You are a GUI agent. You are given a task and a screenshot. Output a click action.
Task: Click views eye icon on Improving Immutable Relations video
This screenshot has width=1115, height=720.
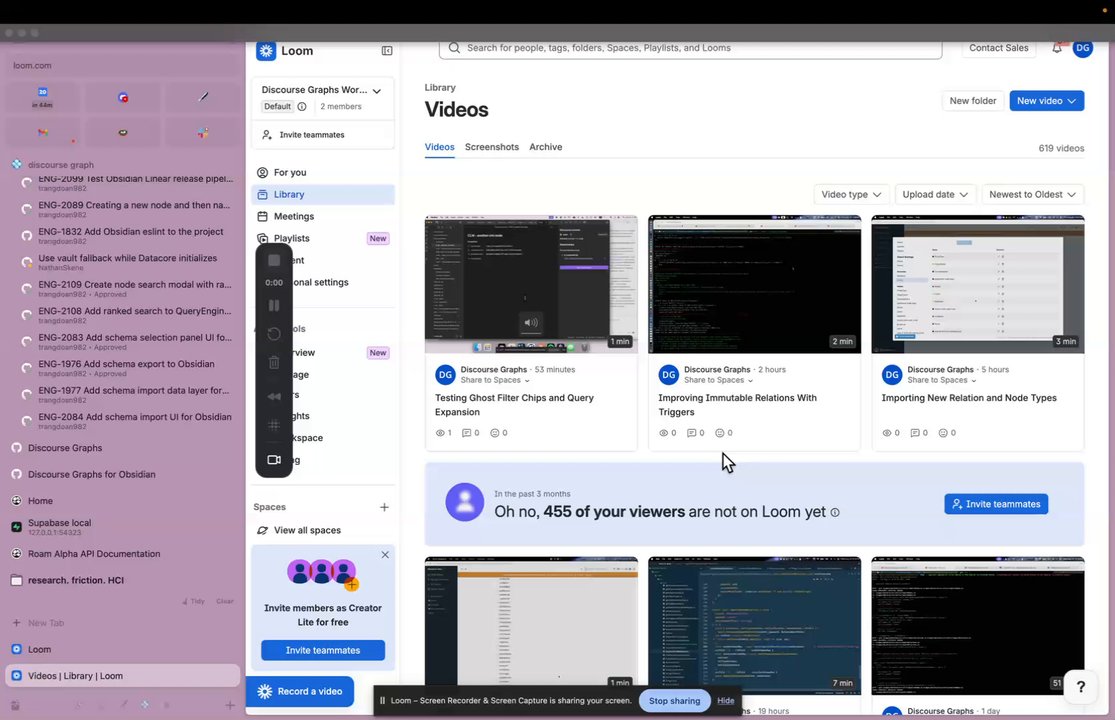(663, 433)
